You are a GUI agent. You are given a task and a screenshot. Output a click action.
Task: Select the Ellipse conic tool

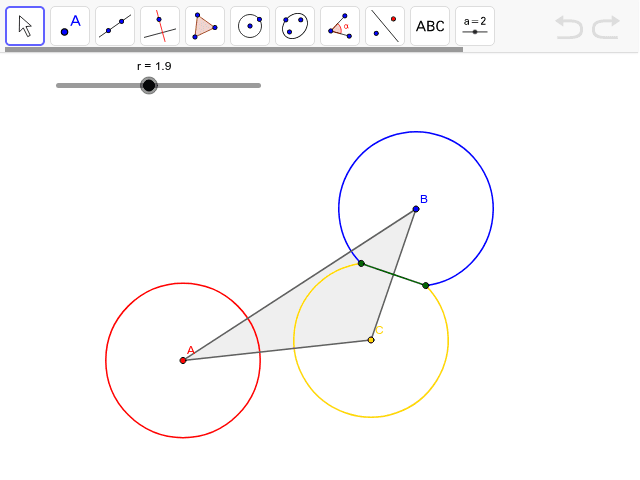coord(295,26)
